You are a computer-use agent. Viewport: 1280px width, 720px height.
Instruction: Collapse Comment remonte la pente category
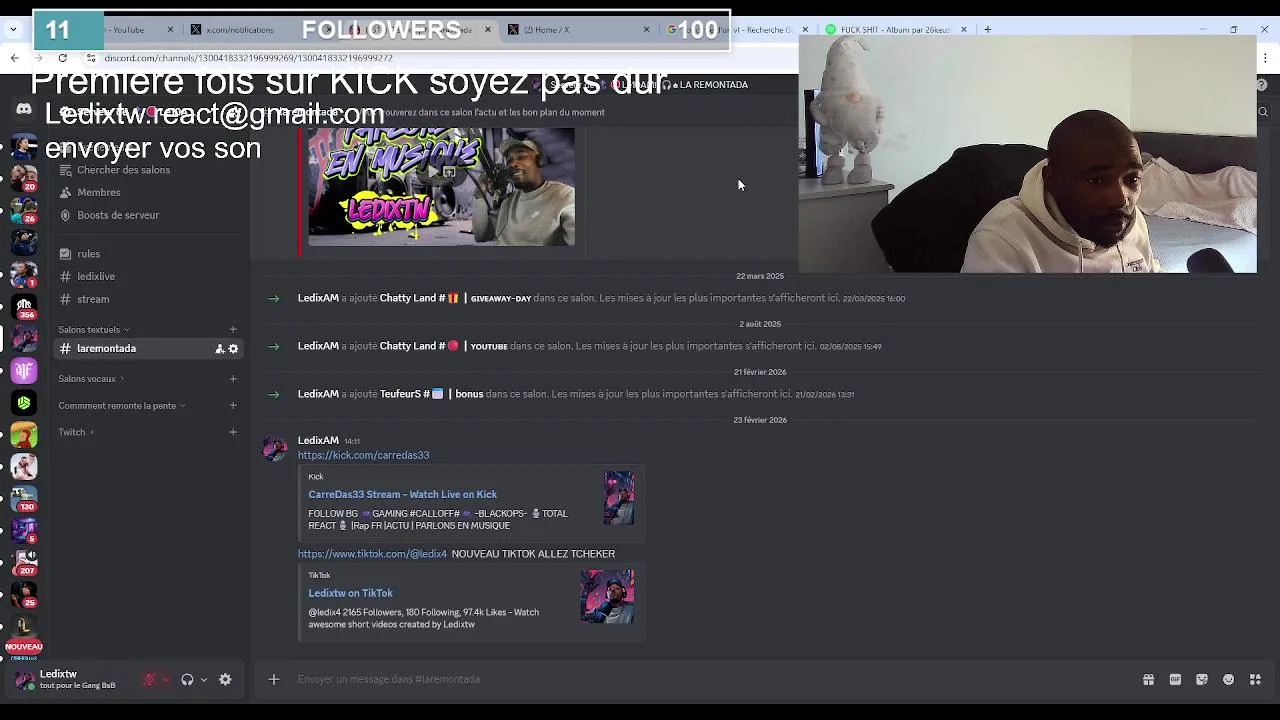point(121,406)
